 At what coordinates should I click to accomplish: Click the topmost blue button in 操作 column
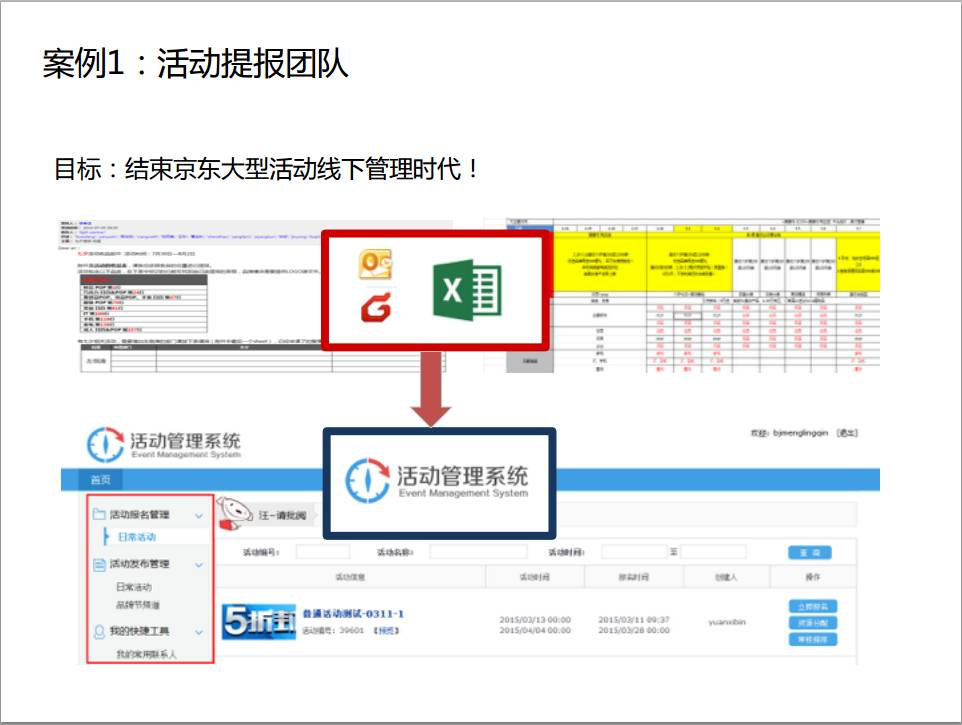(812, 607)
